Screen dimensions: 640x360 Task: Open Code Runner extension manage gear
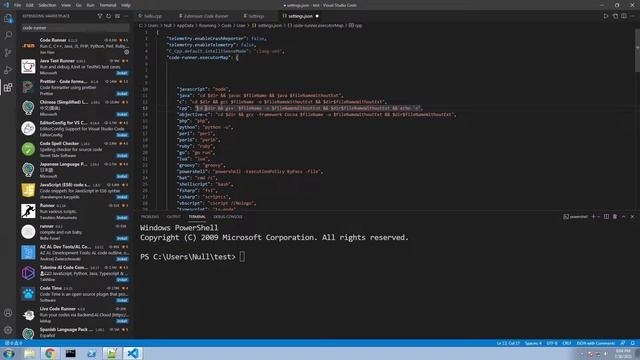pos(127,52)
